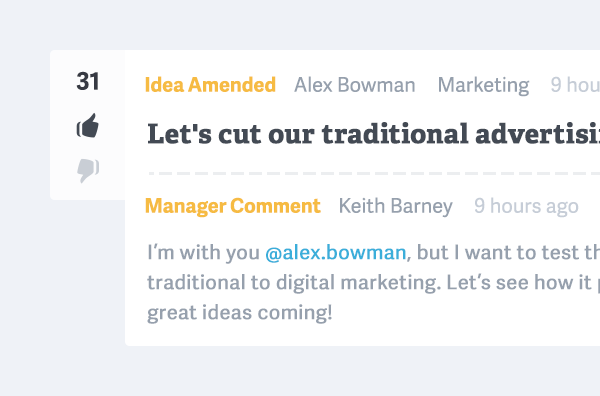
Task: Click the vote count 31
Action: 88,81
